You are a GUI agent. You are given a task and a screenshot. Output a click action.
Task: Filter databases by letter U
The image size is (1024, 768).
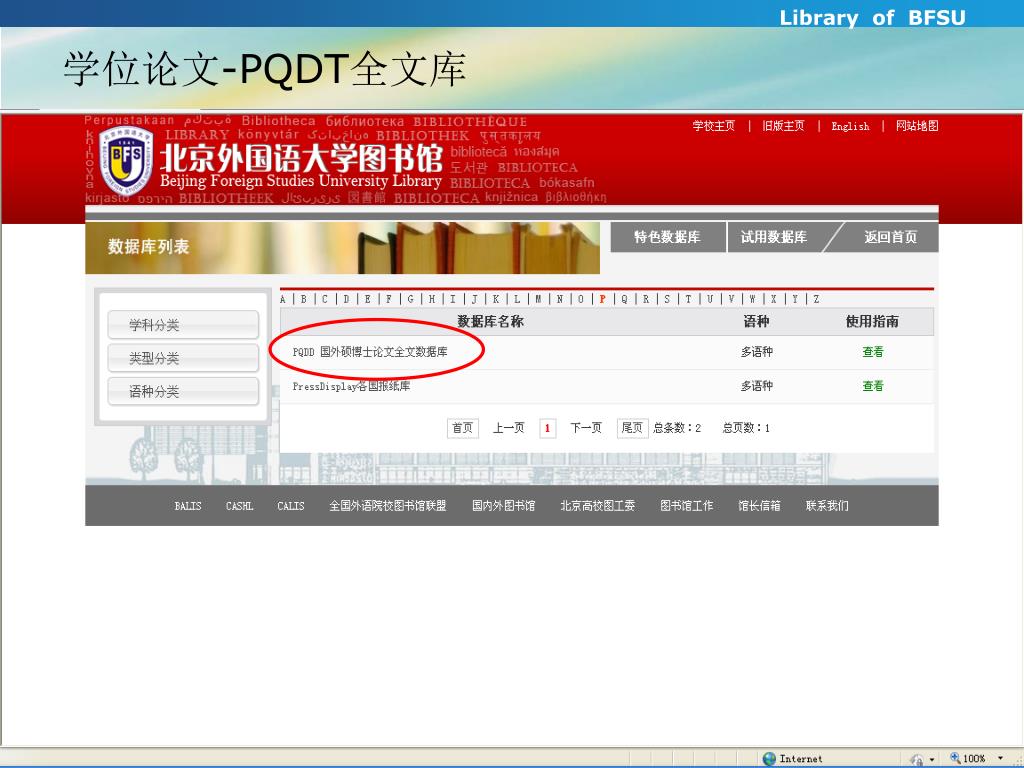[x=710, y=299]
